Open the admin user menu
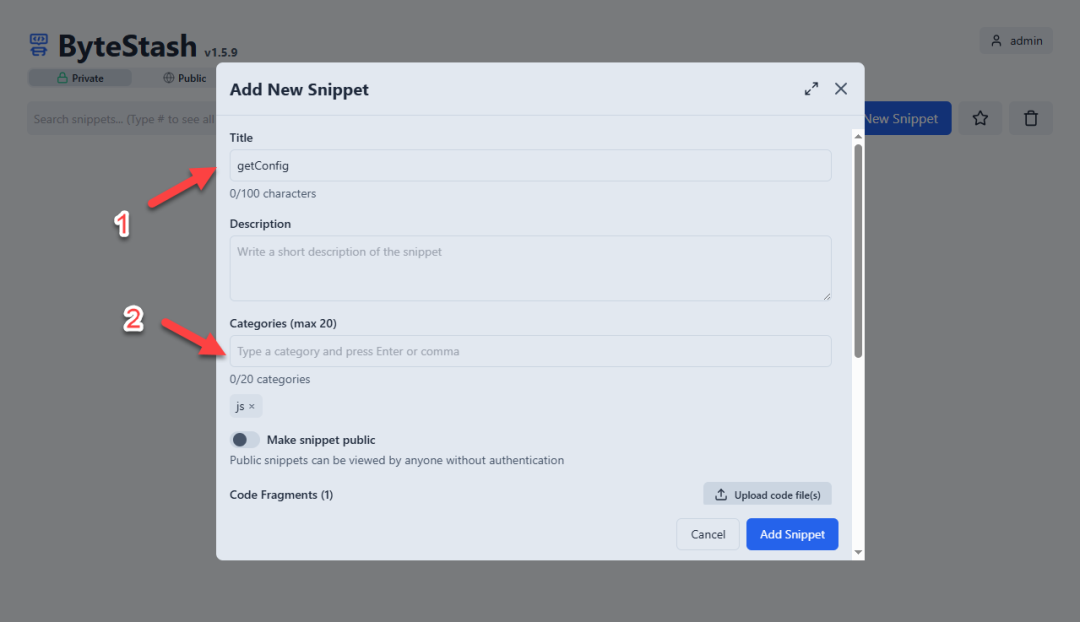The height and width of the screenshot is (622, 1080). pos(1016,41)
